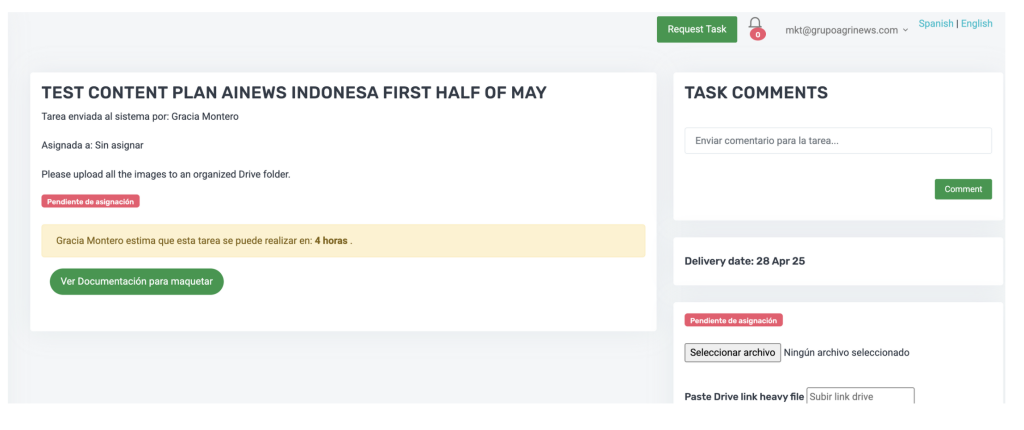Click the Paste Drive link heavy file label

(x=744, y=397)
